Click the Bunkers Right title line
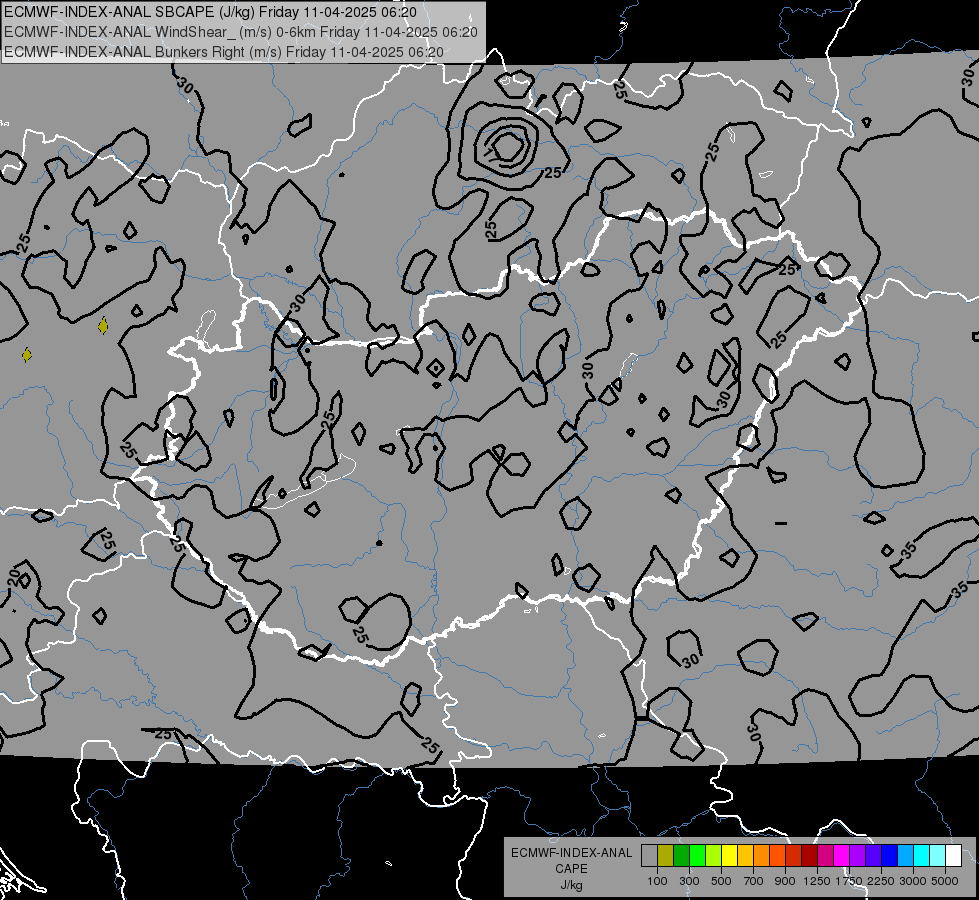This screenshot has height=900, width=979. (224, 52)
